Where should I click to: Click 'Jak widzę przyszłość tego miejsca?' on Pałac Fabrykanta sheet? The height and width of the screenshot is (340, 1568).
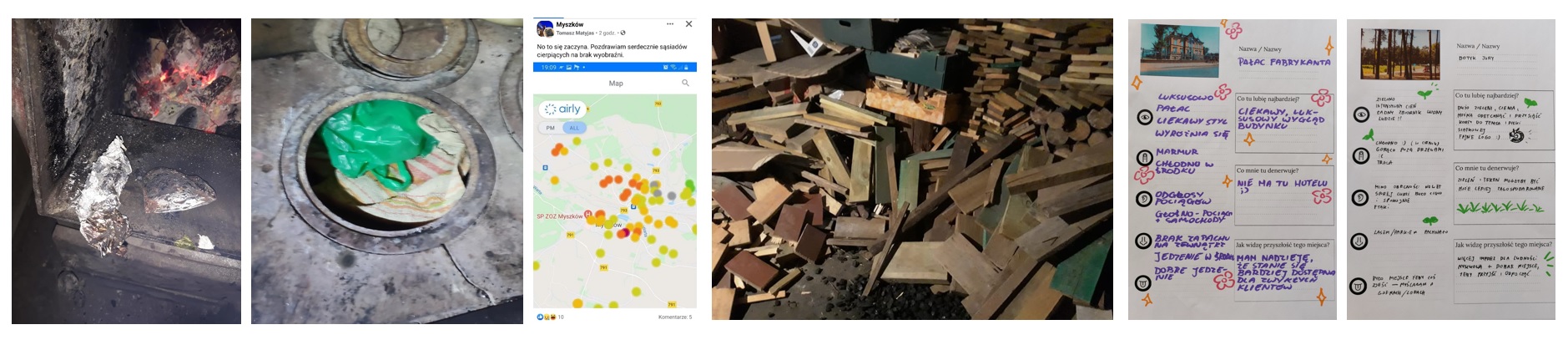[x=1283, y=245]
